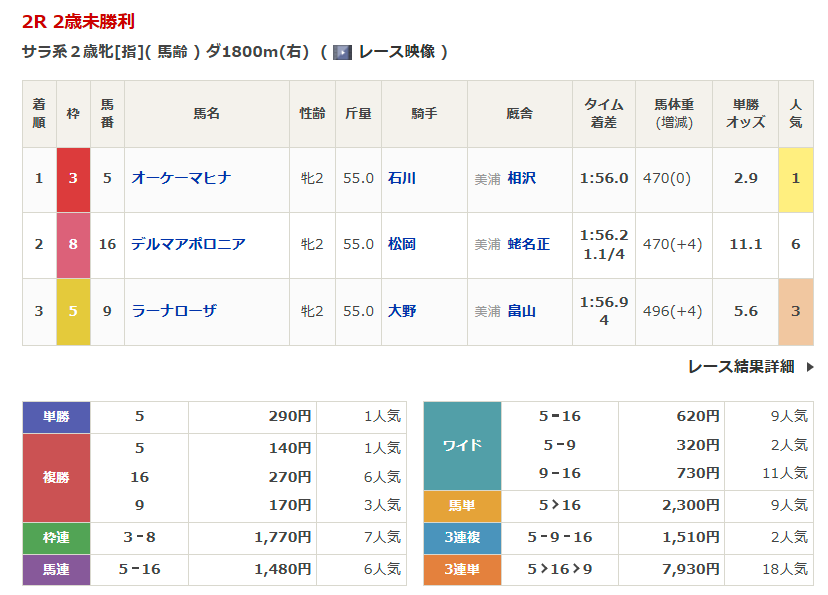Click the race video film icon
The height and width of the screenshot is (595, 828).
pyautogui.click(x=342, y=52)
